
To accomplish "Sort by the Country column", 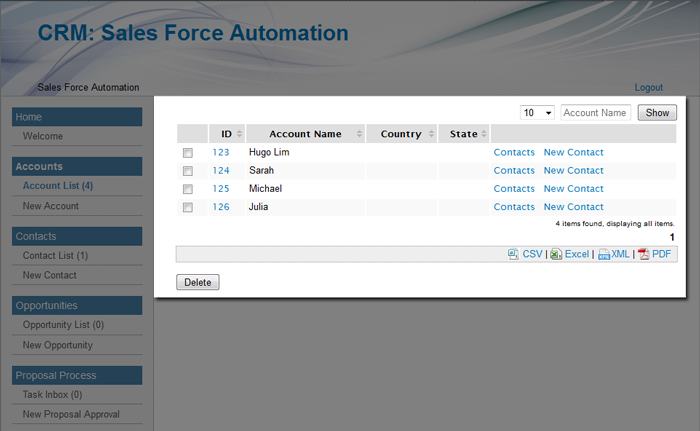I will pos(401,134).
